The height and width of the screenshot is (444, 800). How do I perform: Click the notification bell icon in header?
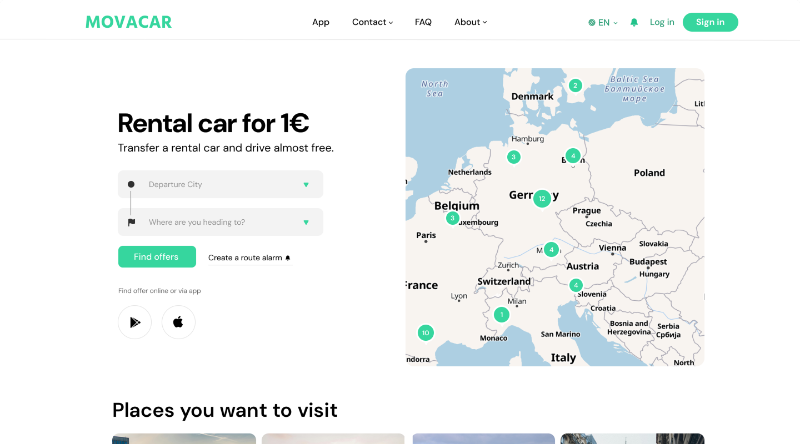[634, 22]
